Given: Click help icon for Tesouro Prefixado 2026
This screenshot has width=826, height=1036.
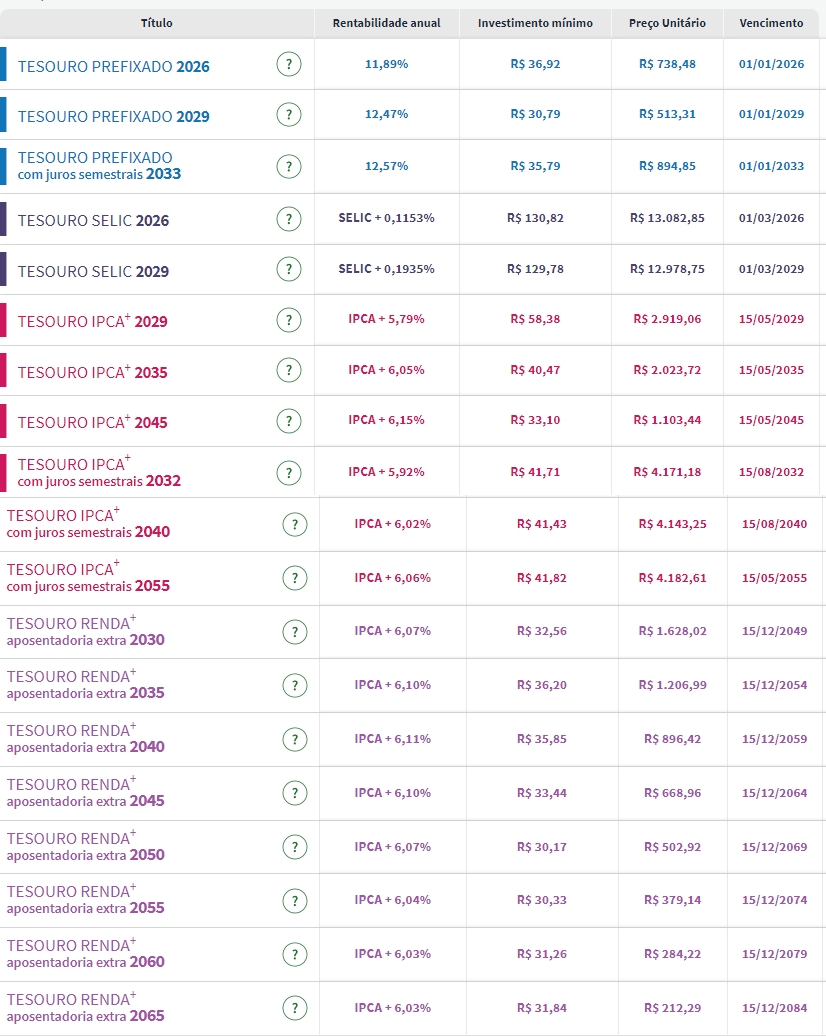Looking at the screenshot, I should pos(288,65).
